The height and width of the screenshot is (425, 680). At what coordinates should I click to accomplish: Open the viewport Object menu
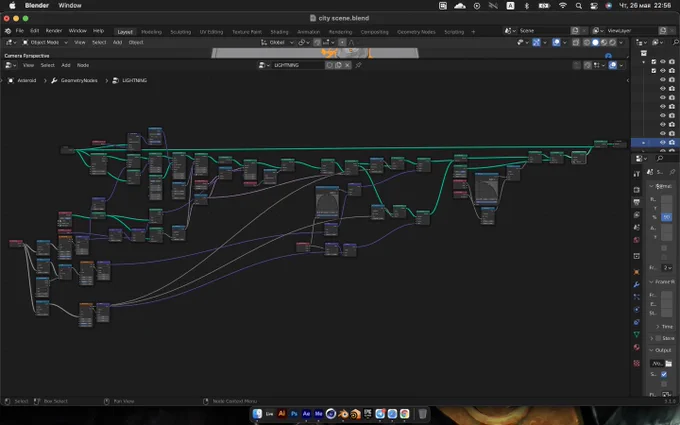tap(136, 42)
